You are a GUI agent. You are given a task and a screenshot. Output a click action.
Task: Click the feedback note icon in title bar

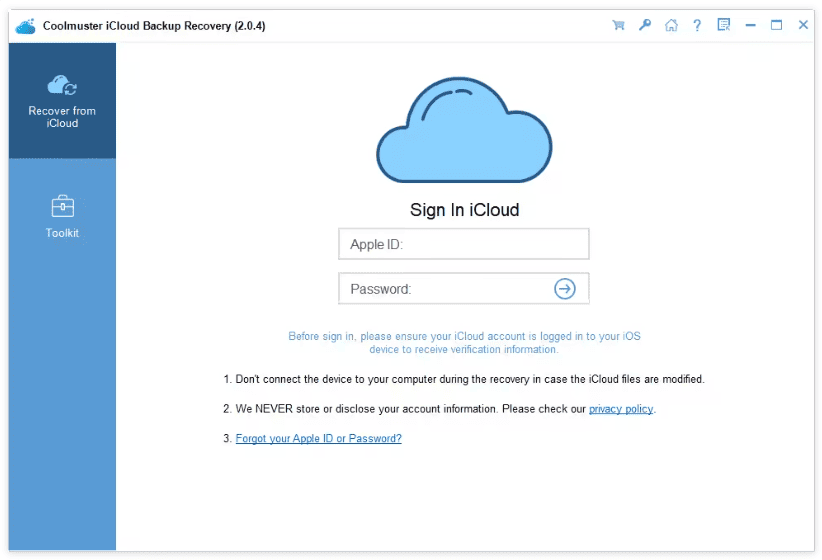[x=724, y=25]
